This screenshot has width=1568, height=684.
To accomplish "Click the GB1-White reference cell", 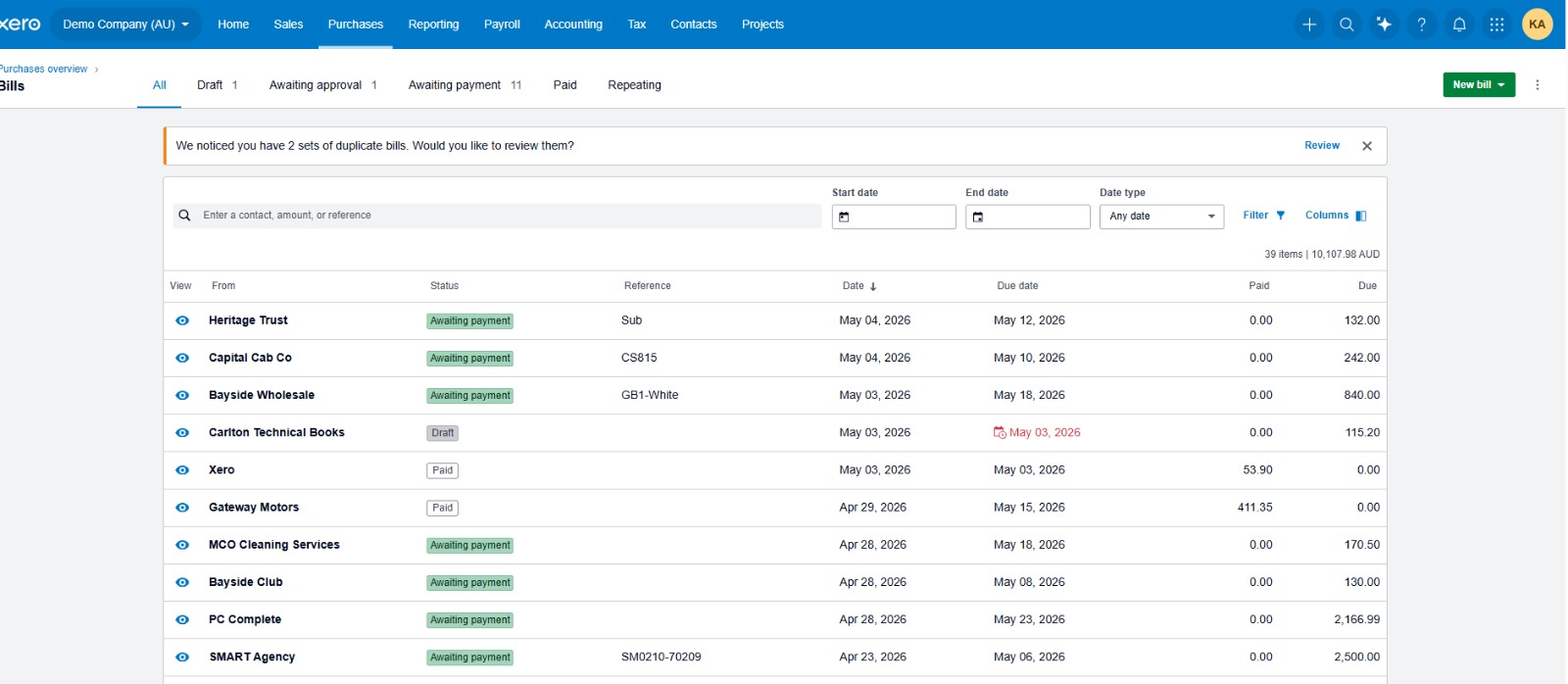I will point(650,395).
